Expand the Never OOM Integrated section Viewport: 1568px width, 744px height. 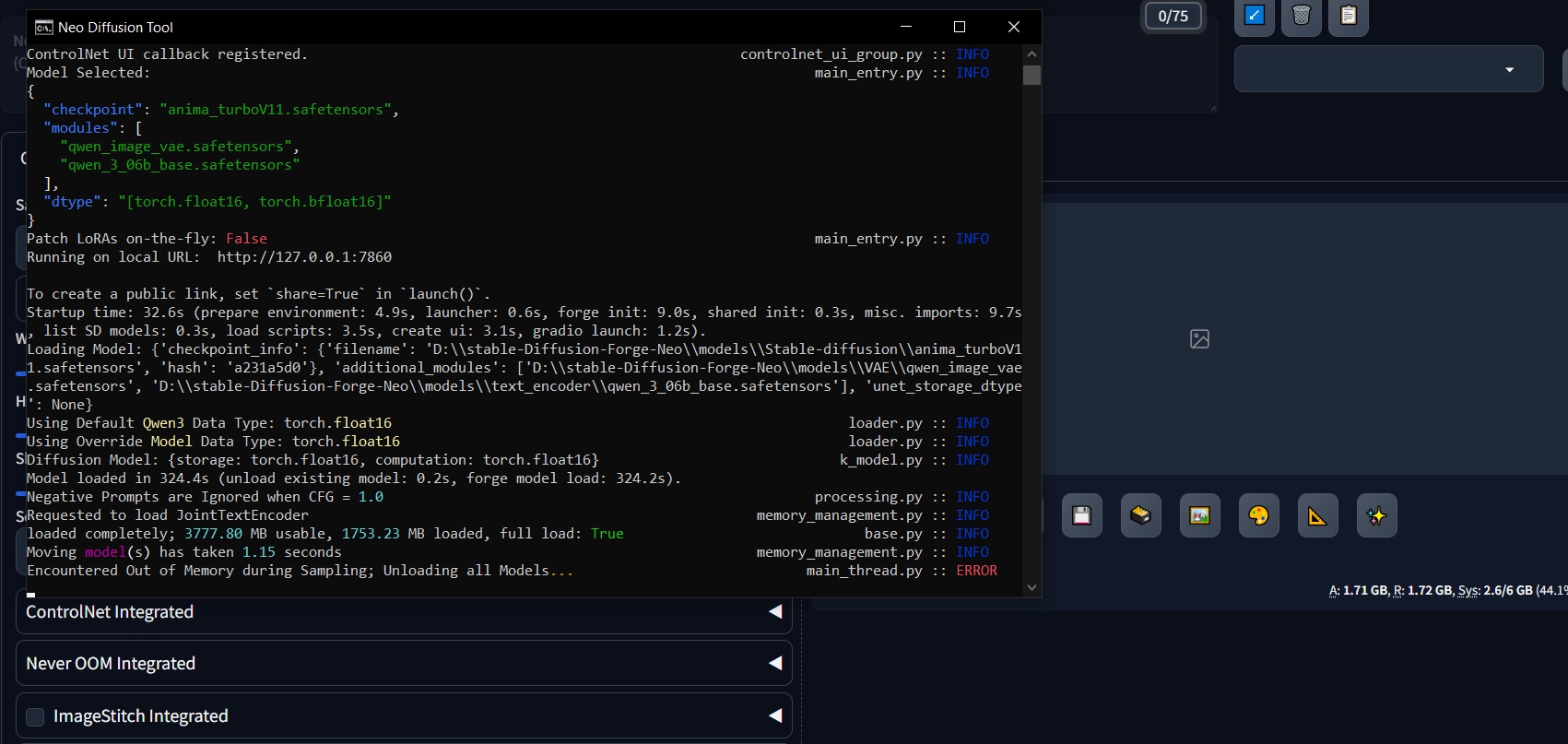click(404, 663)
